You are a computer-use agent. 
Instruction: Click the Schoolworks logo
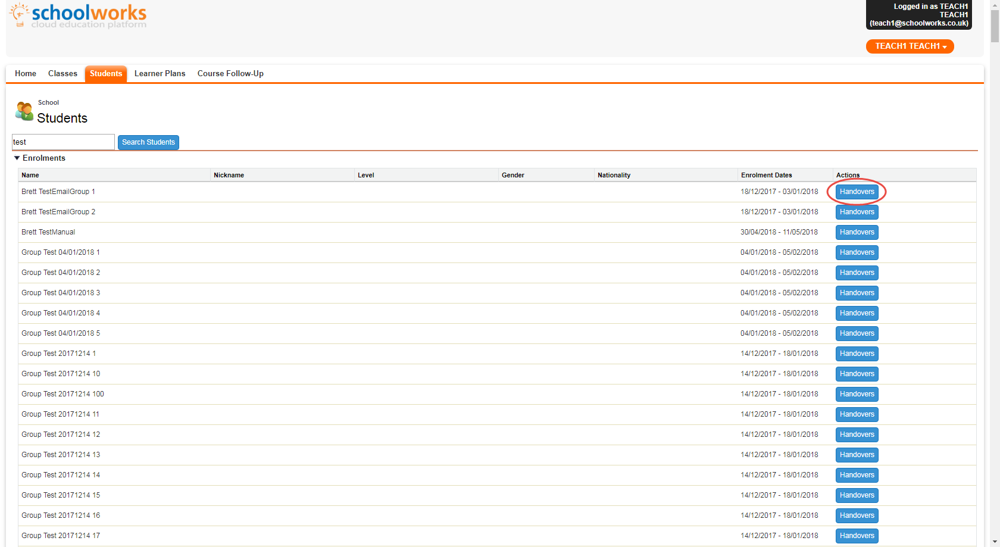(x=78, y=16)
